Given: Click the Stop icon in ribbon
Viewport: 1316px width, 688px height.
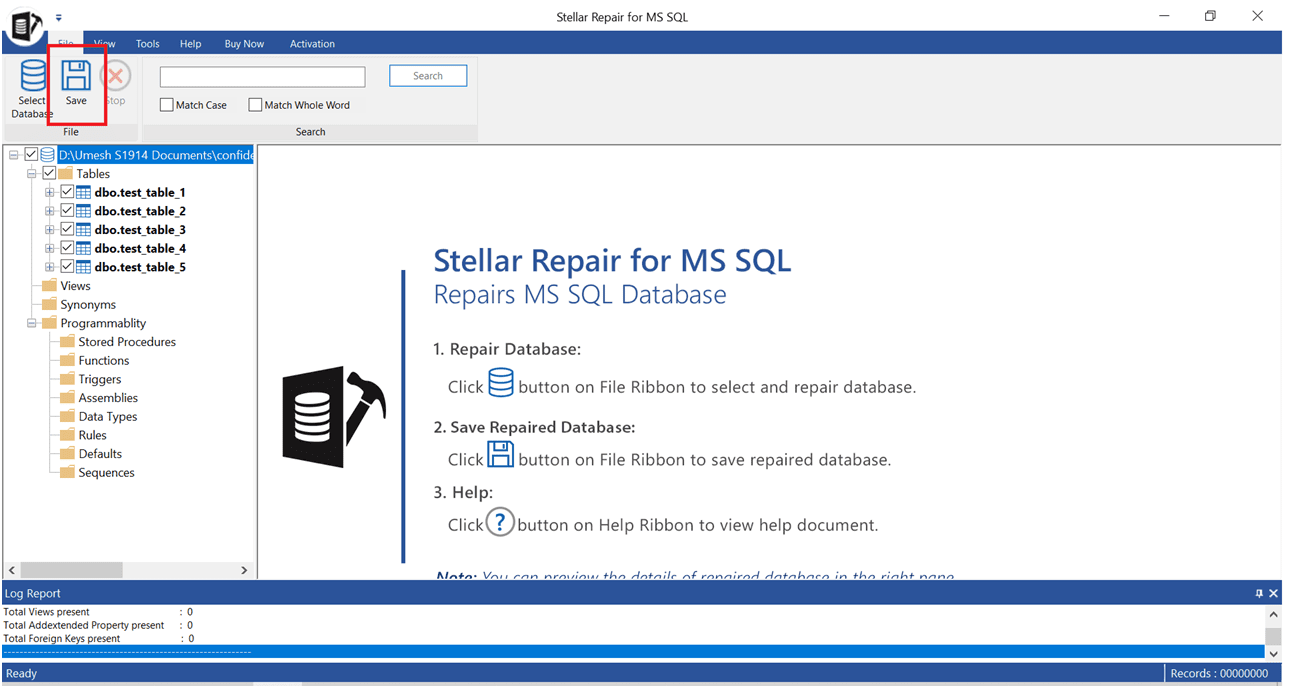Looking at the screenshot, I should (x=116, y=75).
